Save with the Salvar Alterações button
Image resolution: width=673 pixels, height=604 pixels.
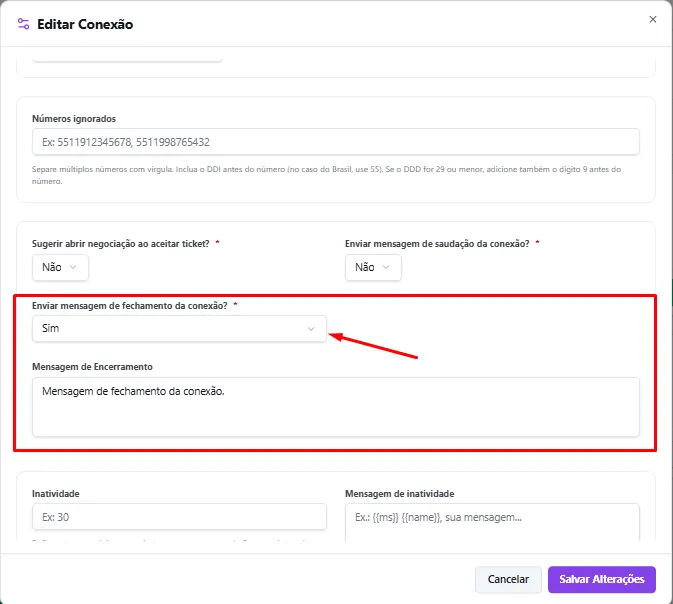click(x=602, y=580)
